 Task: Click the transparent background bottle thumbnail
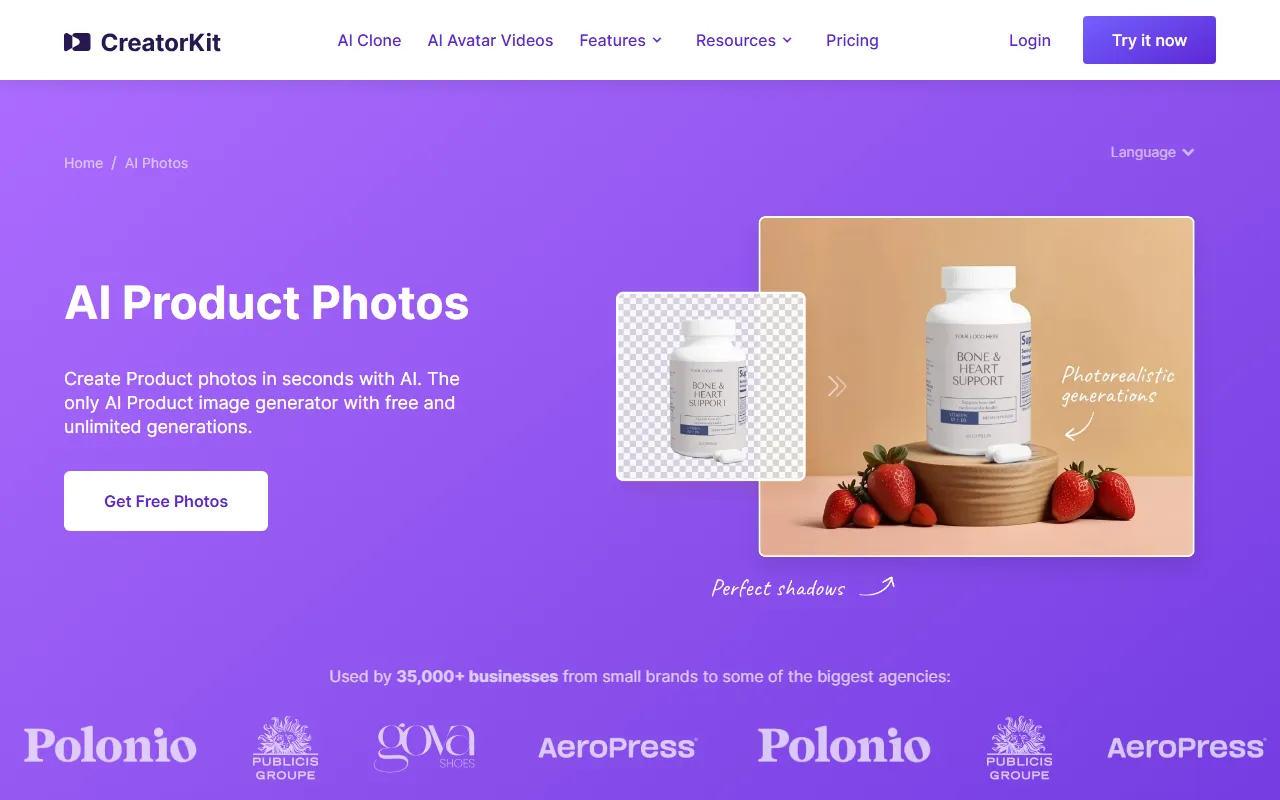click(711, 386)
